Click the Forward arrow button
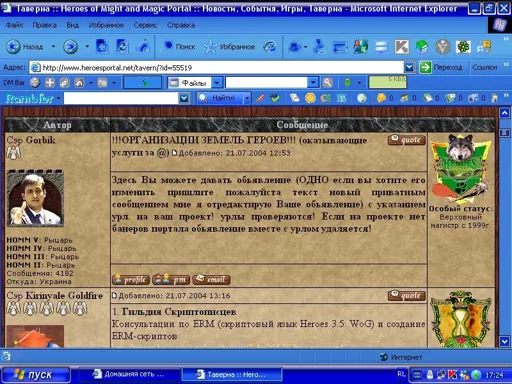 click(70, 47)
